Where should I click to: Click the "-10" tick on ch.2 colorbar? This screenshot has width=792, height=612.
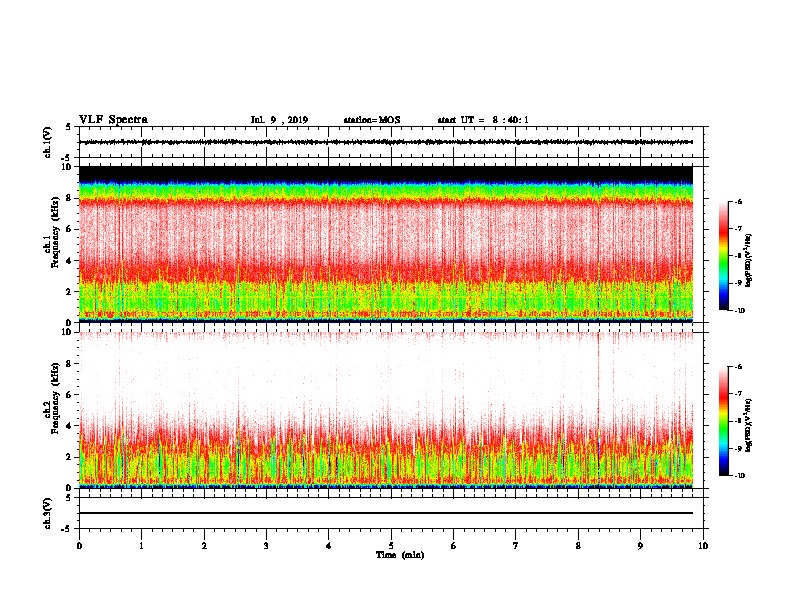coord(740,476)
